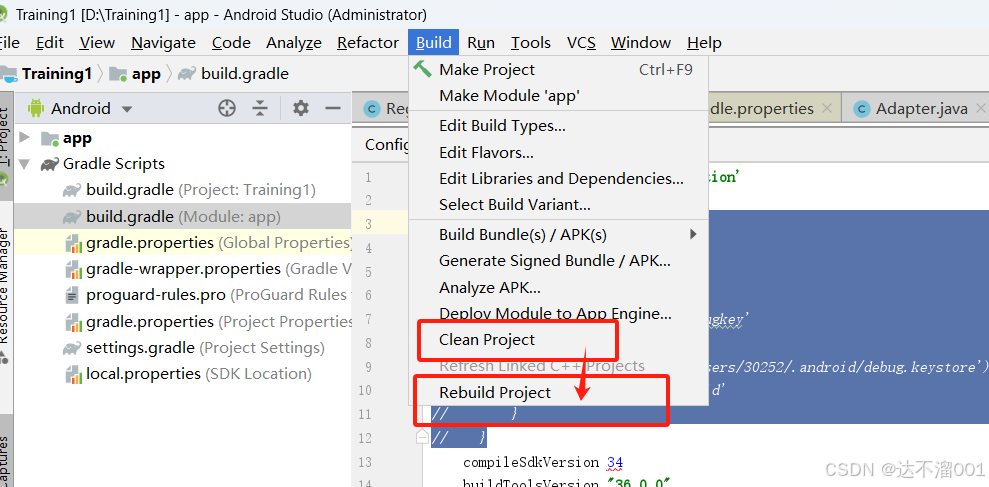Open the Code menu
Viewport: 989px width, 487px height.
point(231,43)
